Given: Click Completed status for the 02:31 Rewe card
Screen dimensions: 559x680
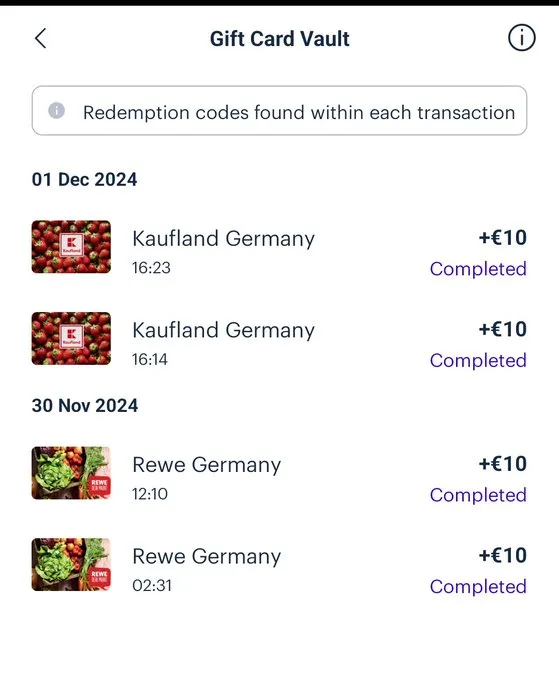Looking at the screenshot, I should point(478,587).
